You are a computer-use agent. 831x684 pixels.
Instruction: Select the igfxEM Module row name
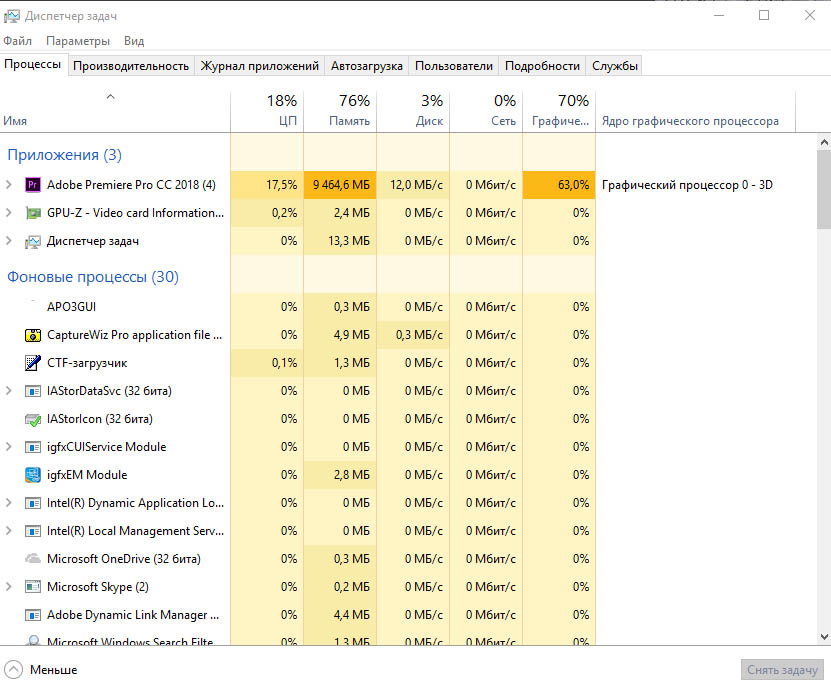click(x=87, y=475)
